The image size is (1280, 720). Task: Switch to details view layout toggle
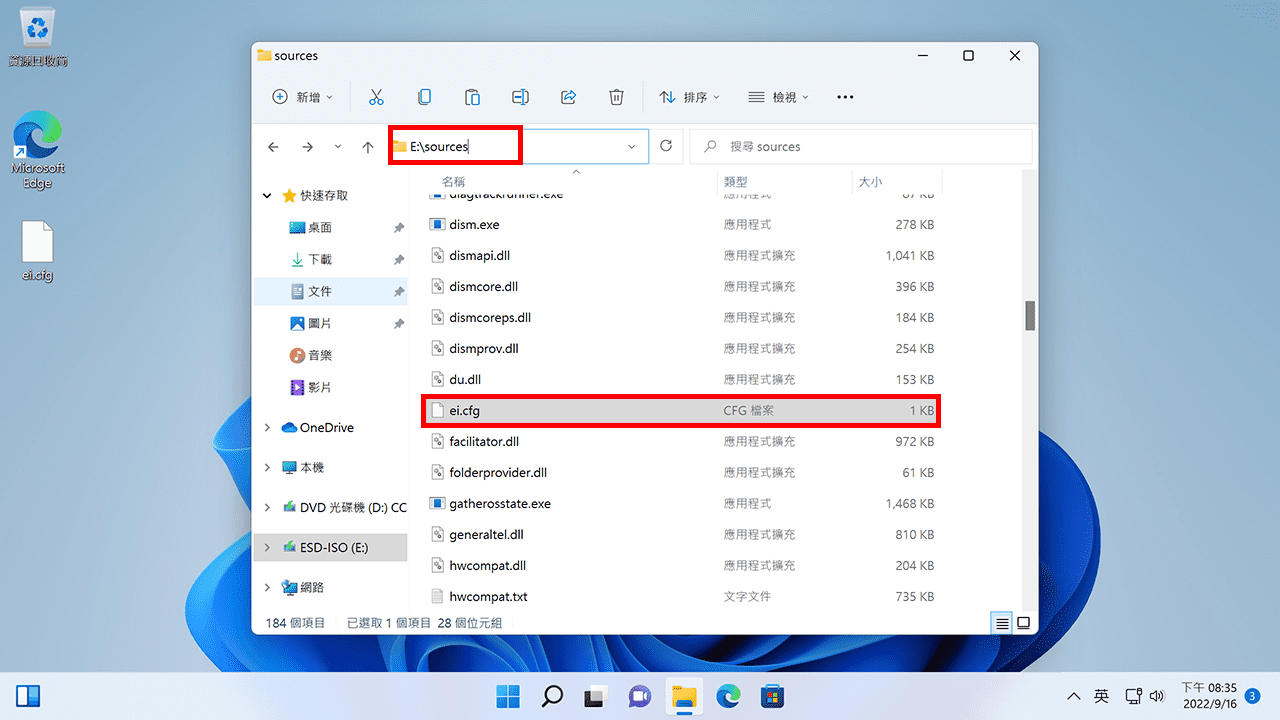1001,623
